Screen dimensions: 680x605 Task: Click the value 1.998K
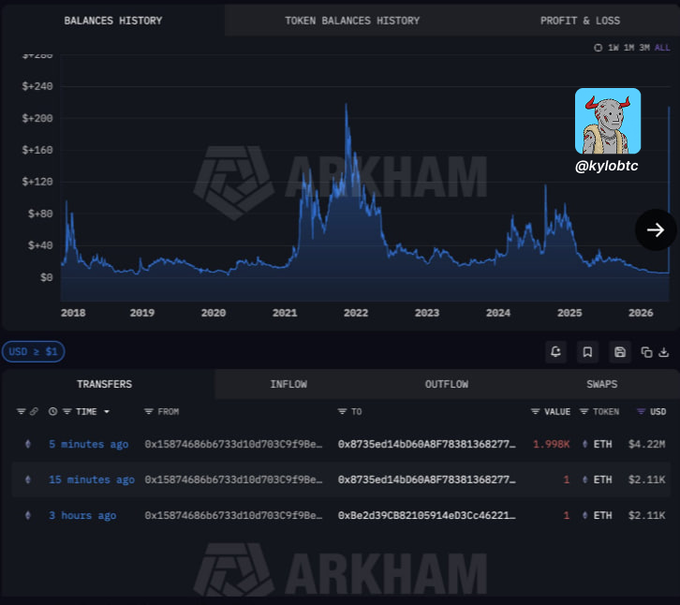(551, 444)
